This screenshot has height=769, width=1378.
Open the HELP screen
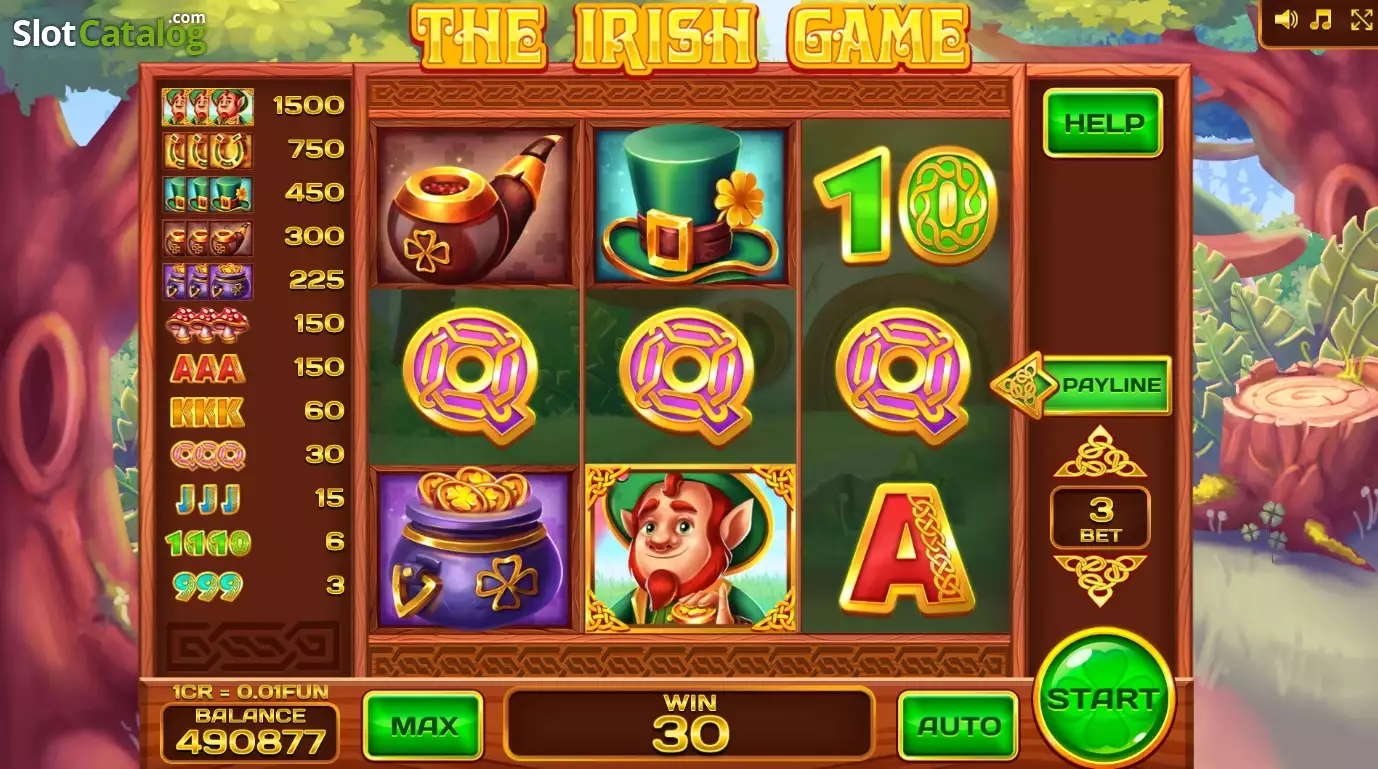(1103, 123)
